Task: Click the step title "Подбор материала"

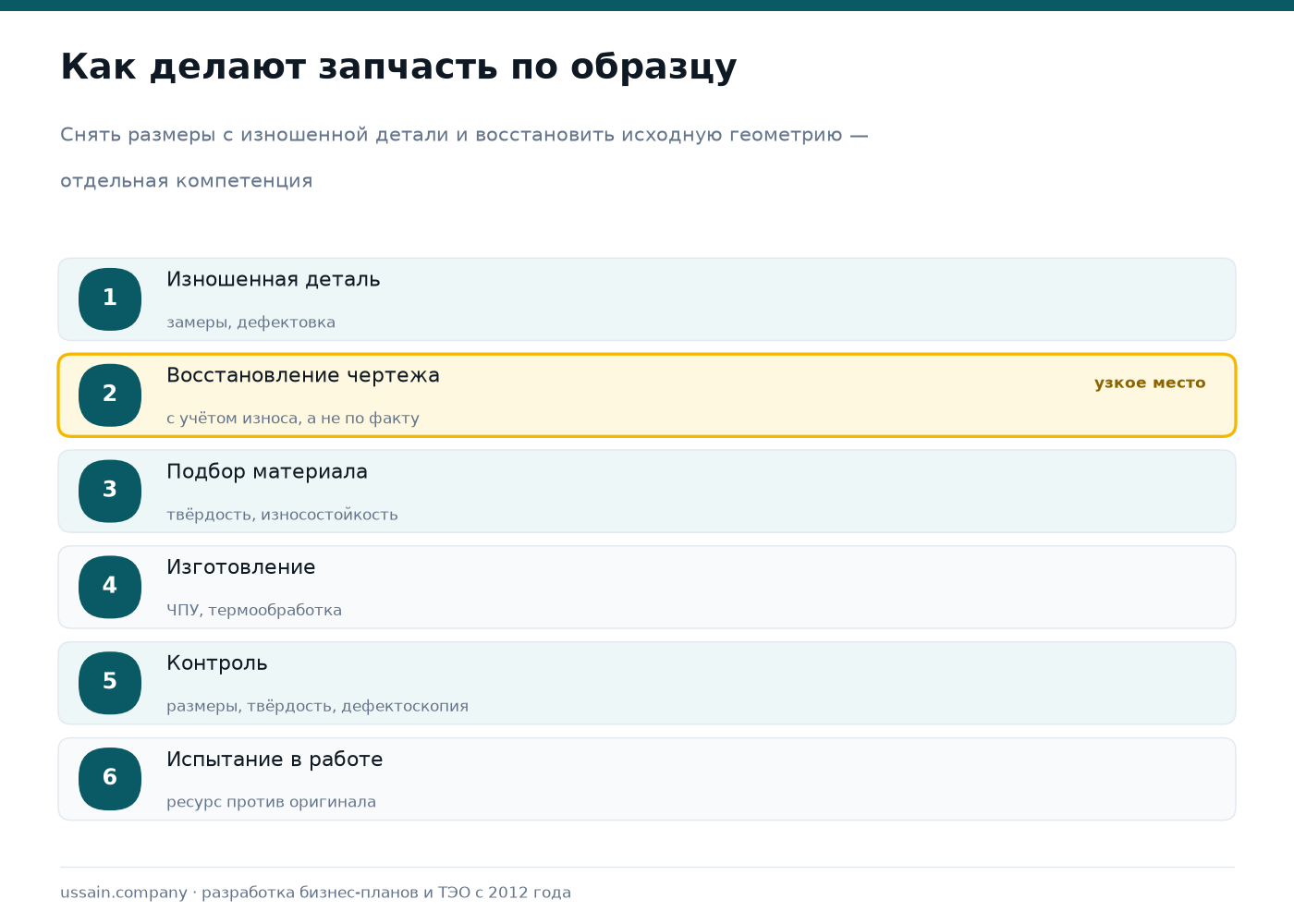Action: [267, 471]
